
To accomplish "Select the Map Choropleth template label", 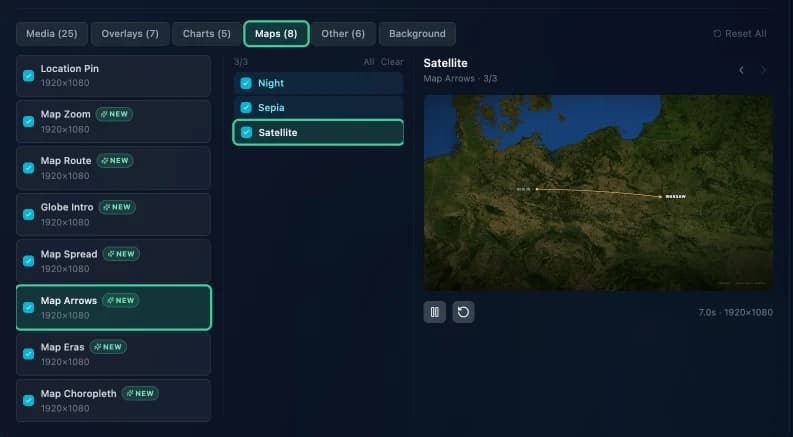I will pyautogui.click(x=78, y=394).
